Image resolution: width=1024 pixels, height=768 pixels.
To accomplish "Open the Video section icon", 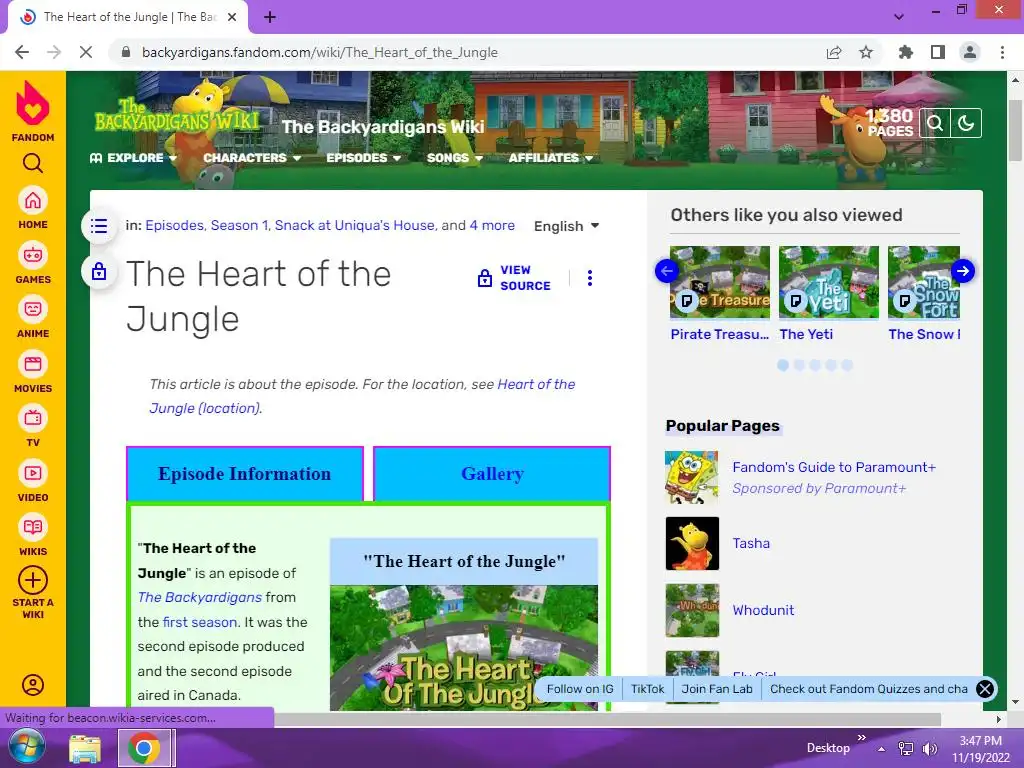I will pyautogui.click(x=33, y=473).
